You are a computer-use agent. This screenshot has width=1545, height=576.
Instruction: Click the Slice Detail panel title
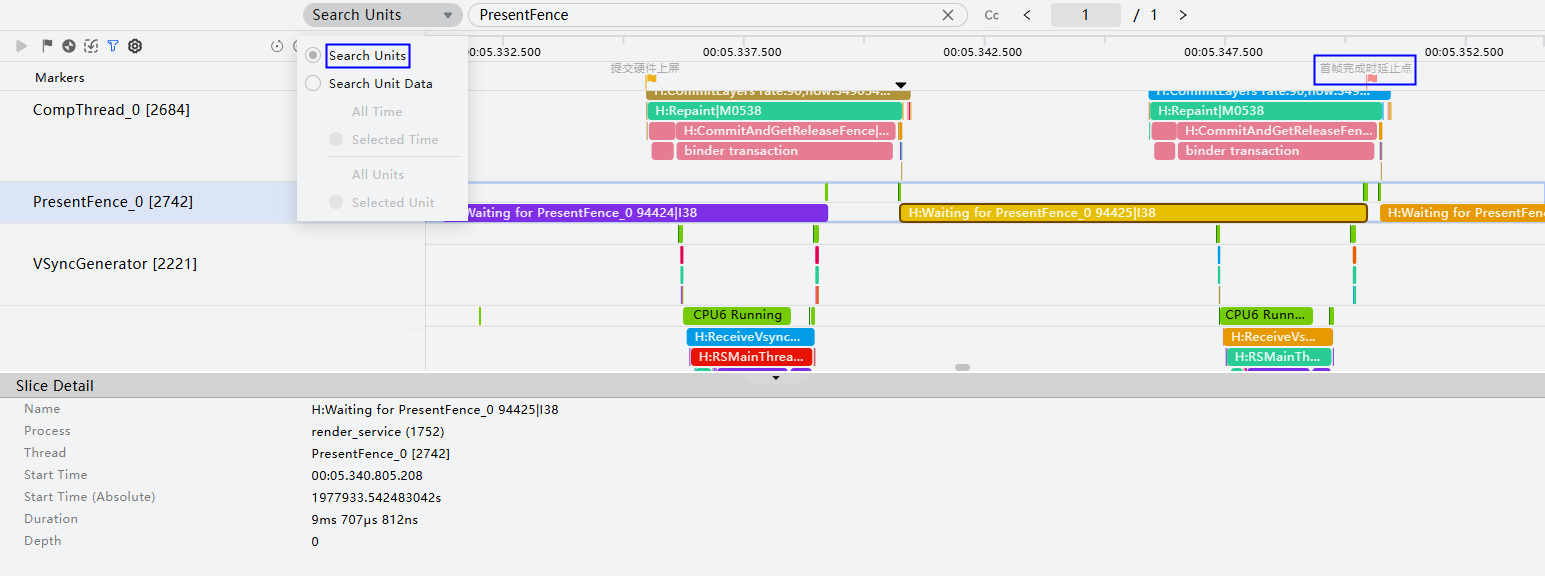55,386
